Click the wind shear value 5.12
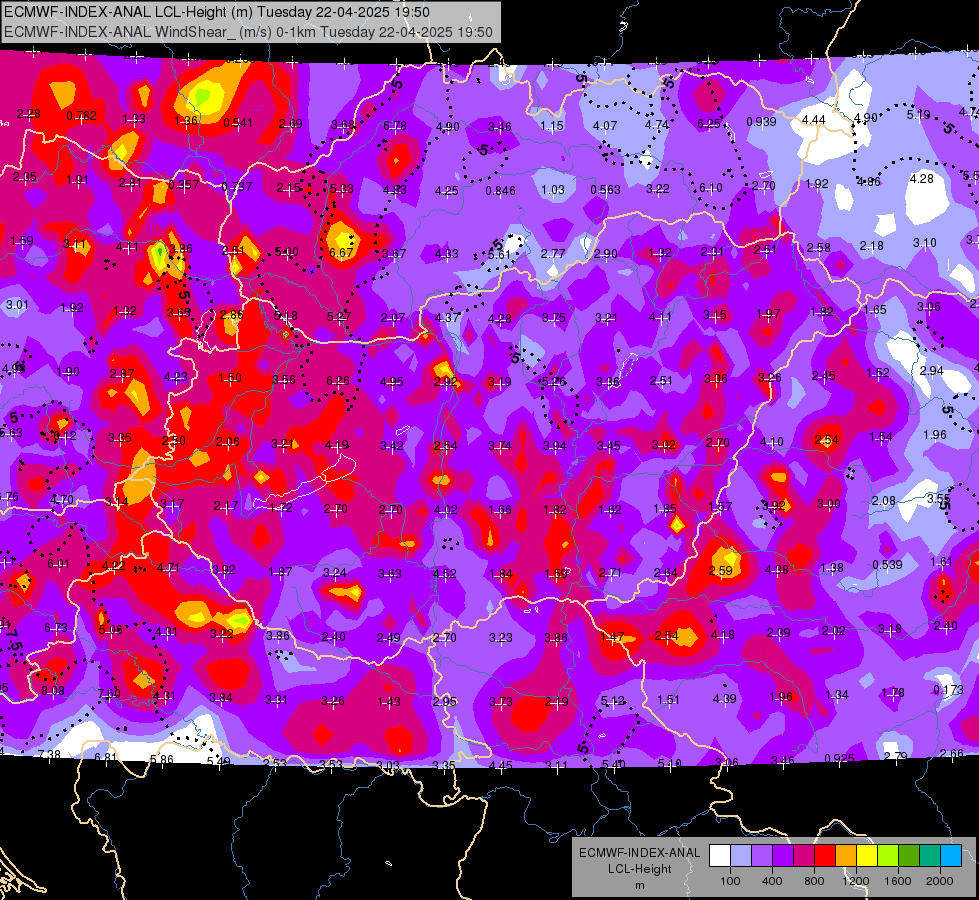This screenshot has width=979, height=900. click(612, 701)
